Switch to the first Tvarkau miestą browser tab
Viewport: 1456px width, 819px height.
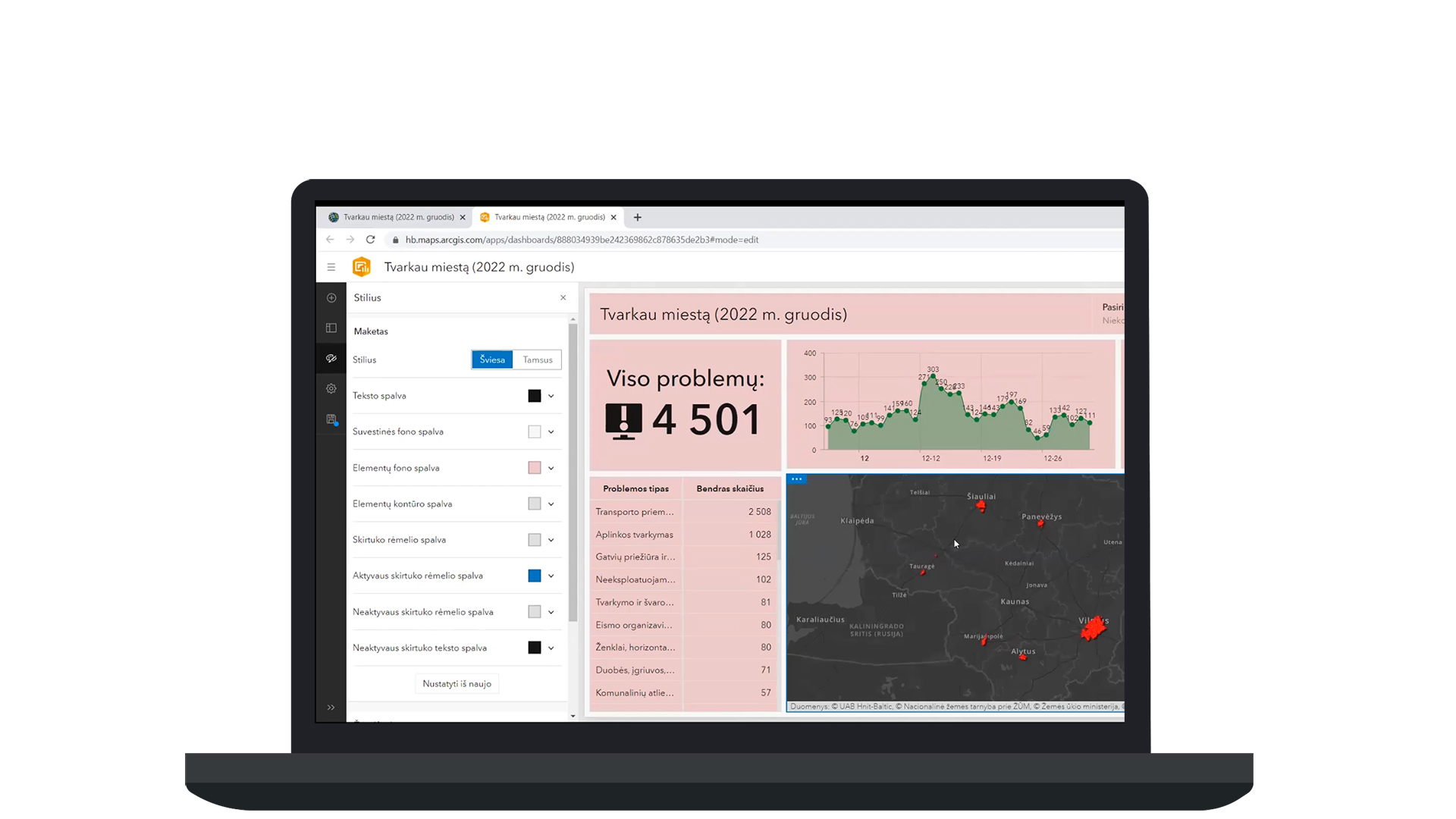pos(398,218)
